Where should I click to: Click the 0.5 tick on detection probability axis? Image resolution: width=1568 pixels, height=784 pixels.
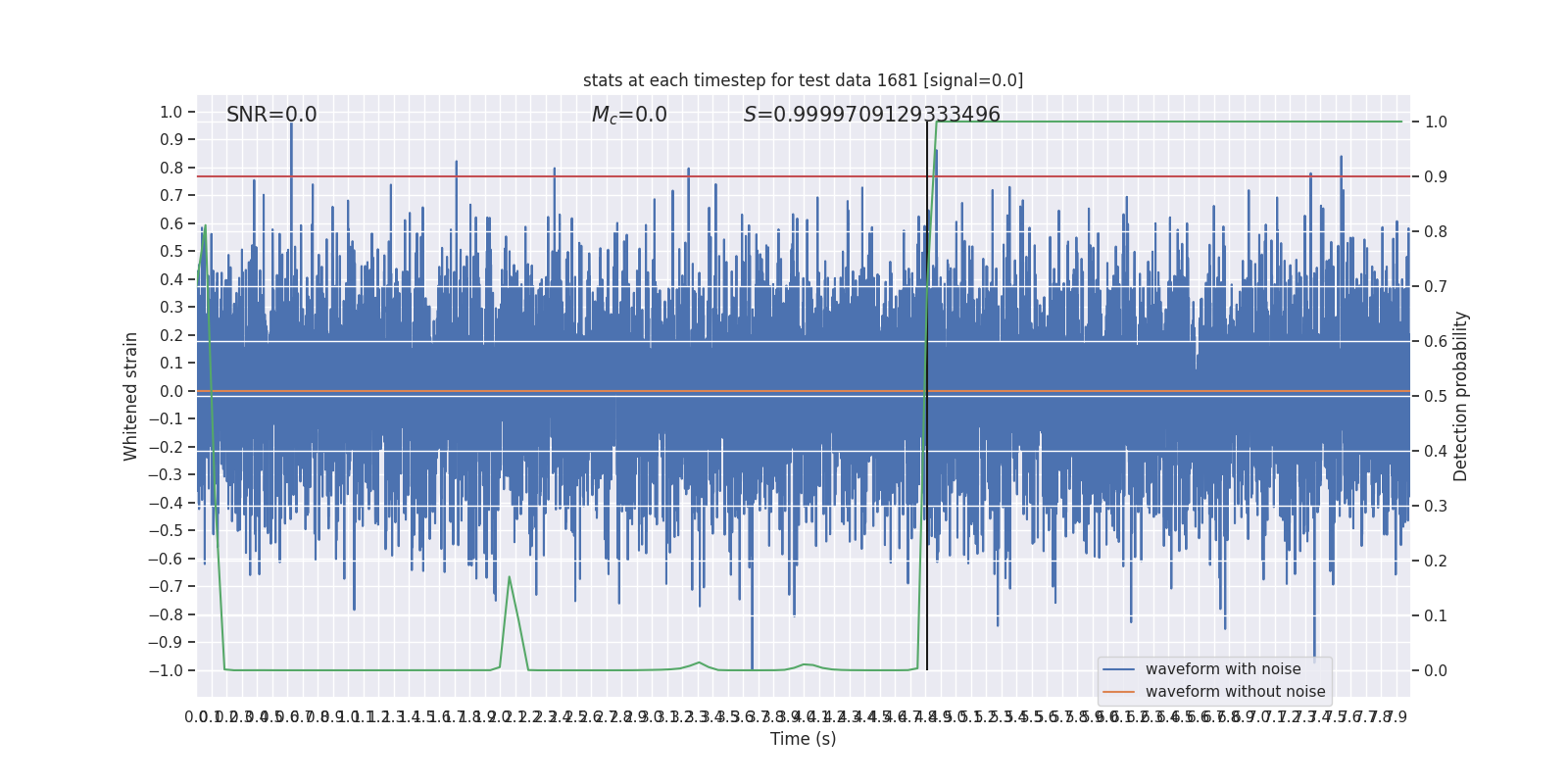1436,396
